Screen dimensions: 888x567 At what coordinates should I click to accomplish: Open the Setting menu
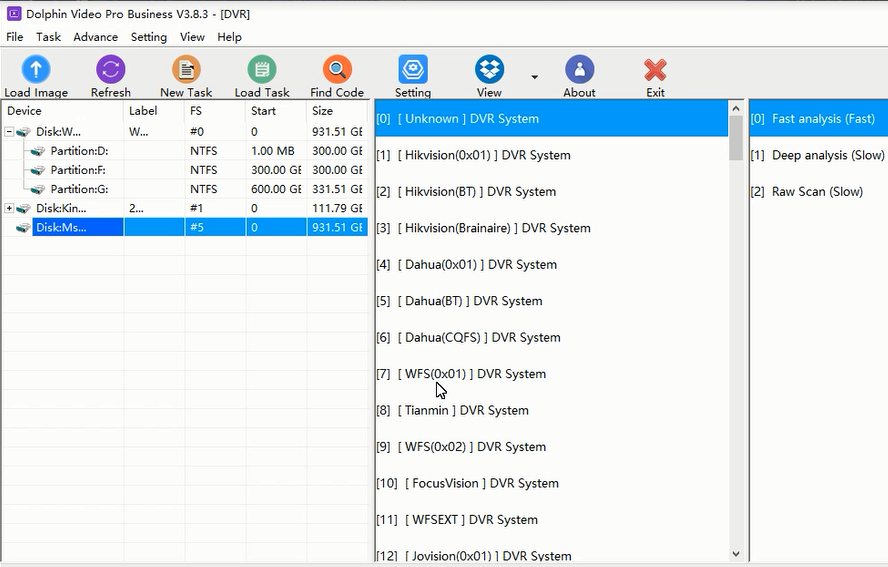(x=149, y=37)
